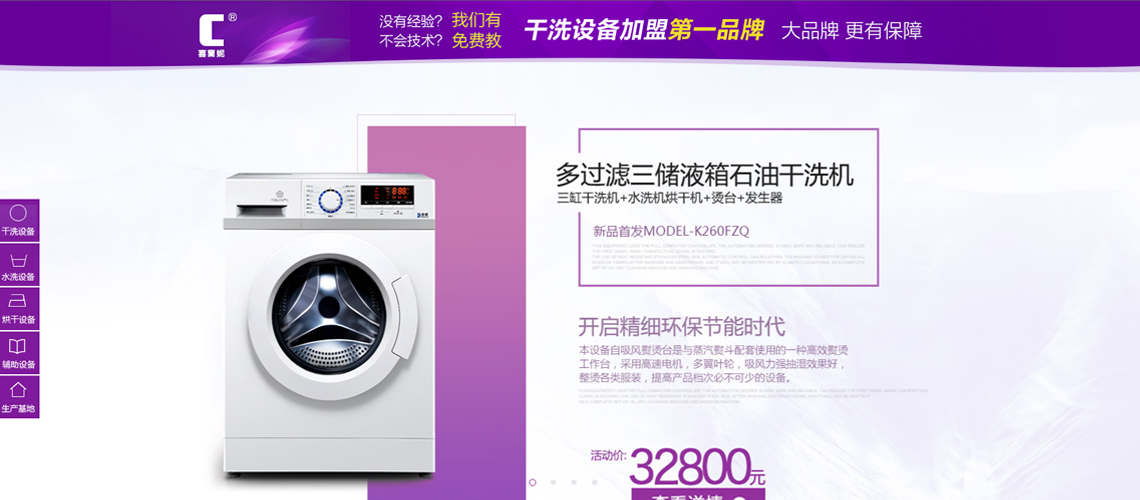Click the 大品牌 更有保障 header text
The width and height of the screenshot is (1140, 500).
pos(851,31)
